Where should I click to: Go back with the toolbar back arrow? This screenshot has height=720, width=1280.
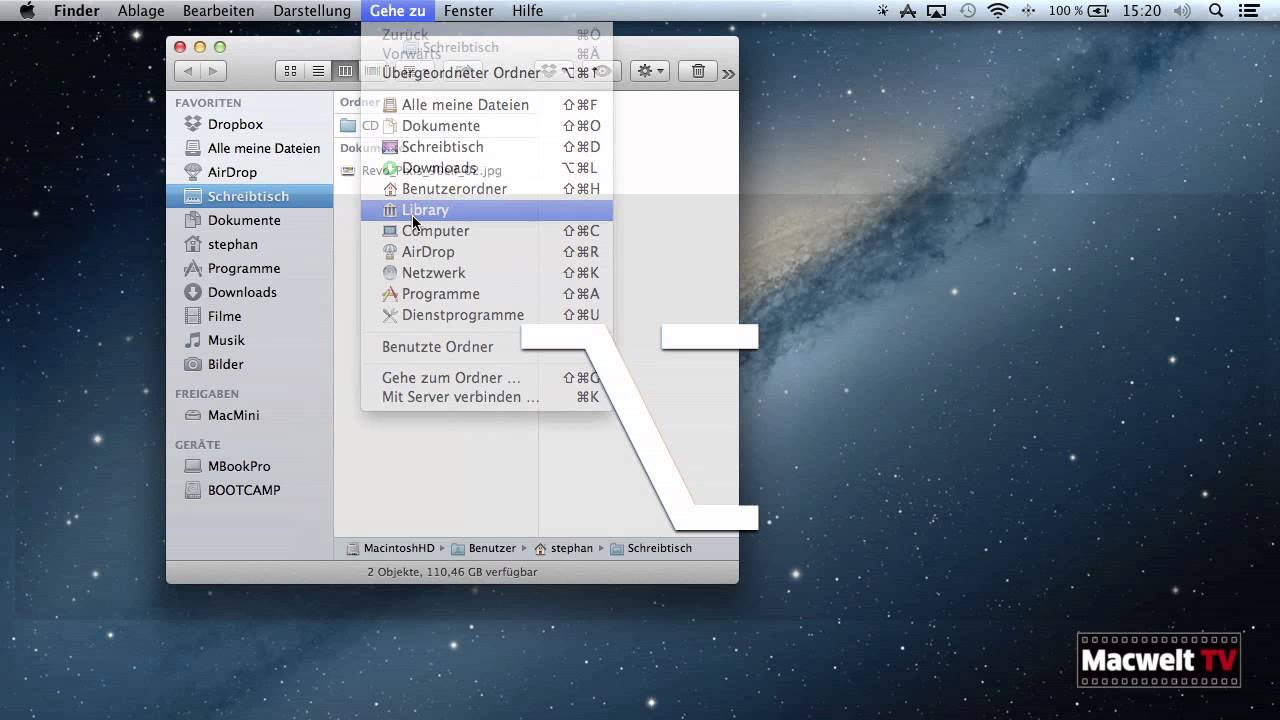click(187, 71)
